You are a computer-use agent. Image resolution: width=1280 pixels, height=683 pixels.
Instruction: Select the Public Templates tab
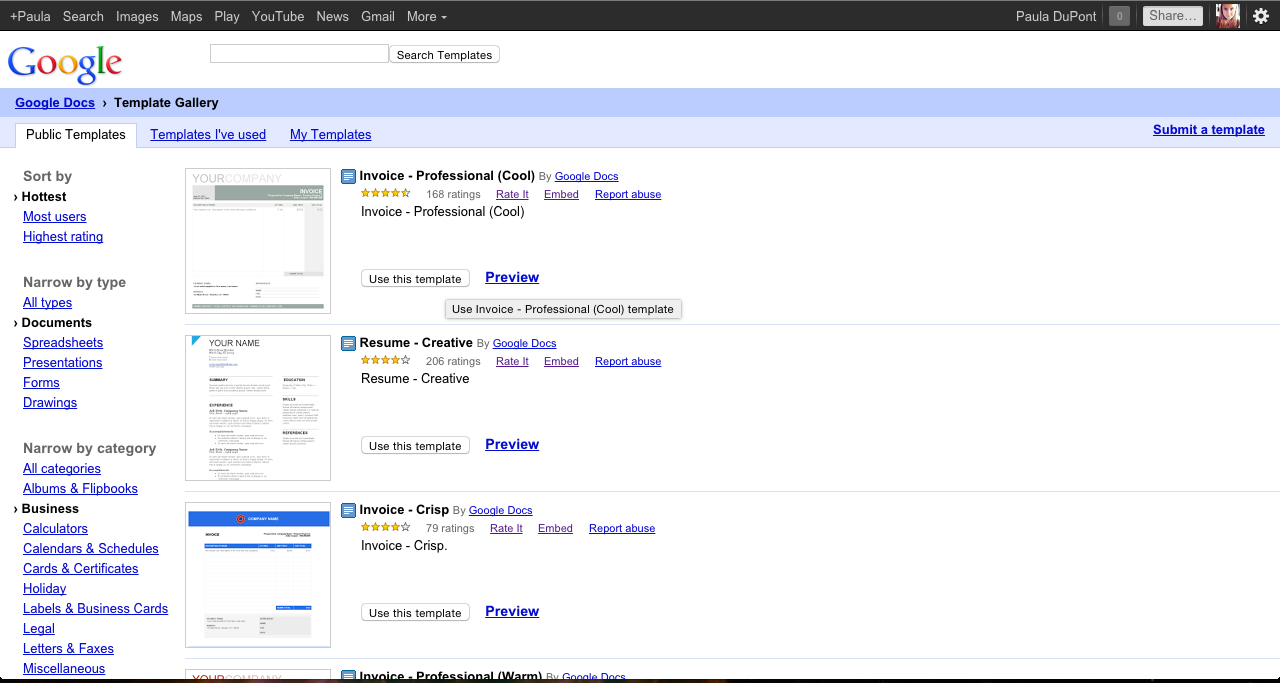coord(76,135)
